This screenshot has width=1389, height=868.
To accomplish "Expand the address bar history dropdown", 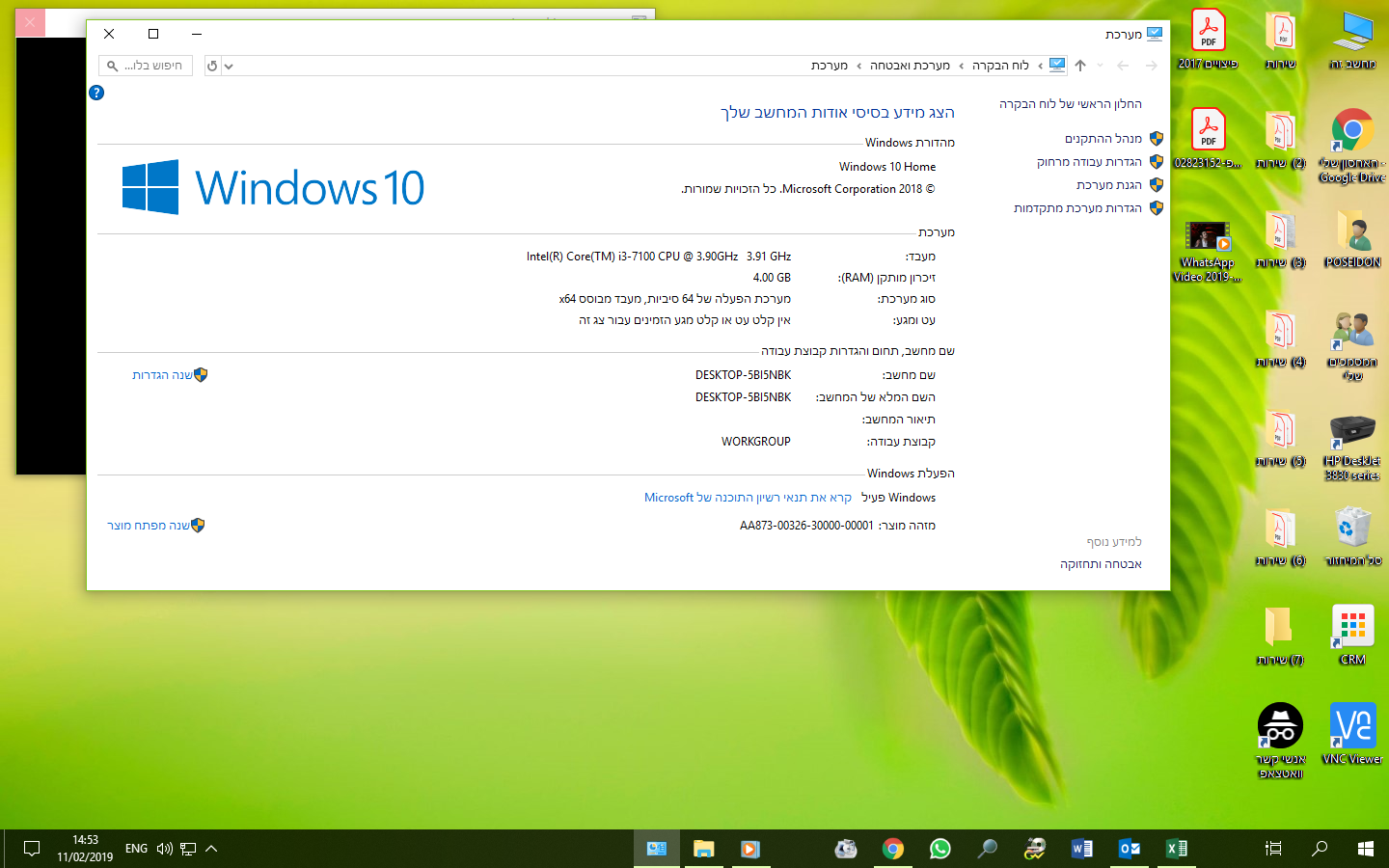I will (229, 66).
